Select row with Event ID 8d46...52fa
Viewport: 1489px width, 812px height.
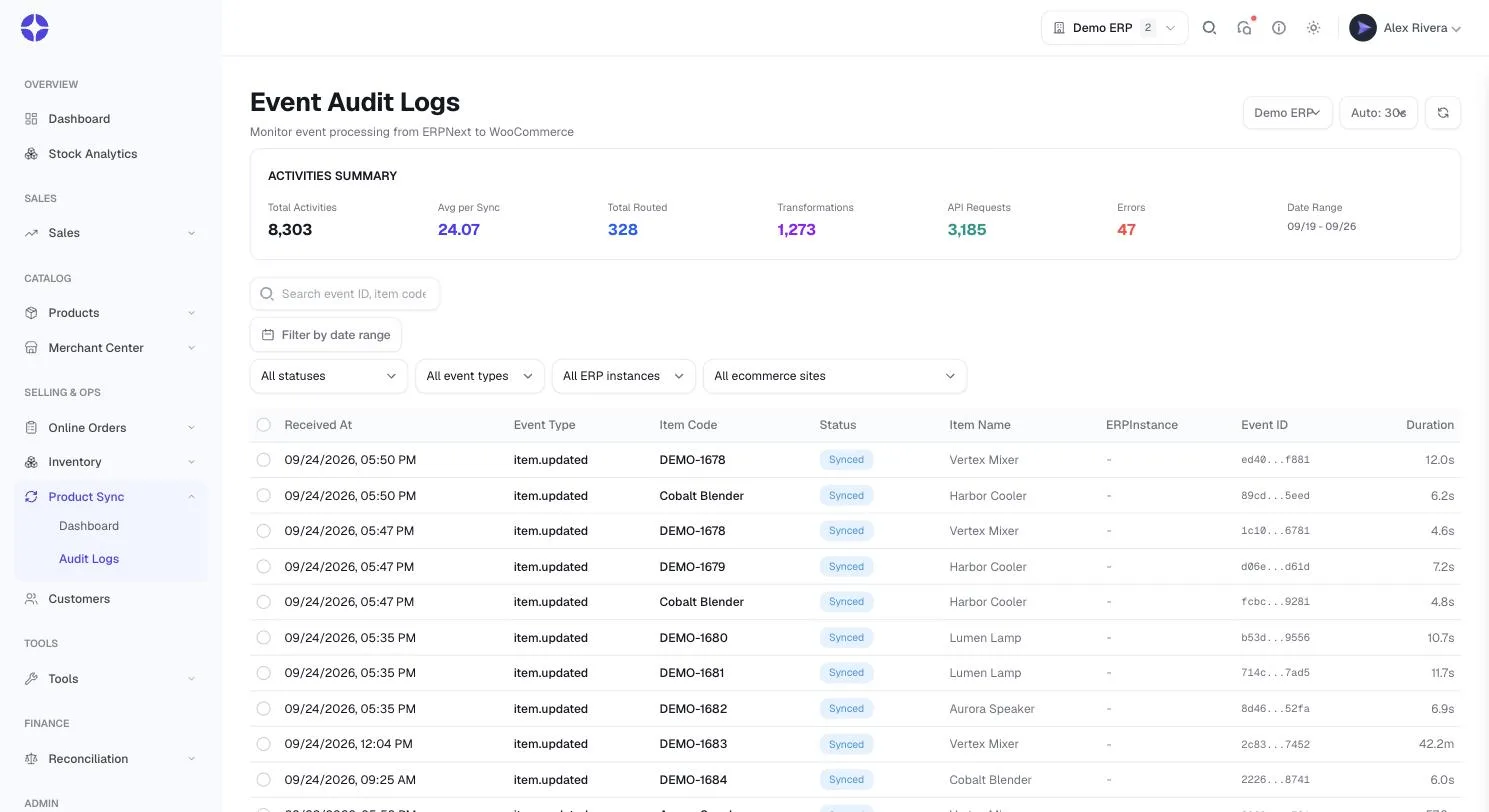[264, 708]
